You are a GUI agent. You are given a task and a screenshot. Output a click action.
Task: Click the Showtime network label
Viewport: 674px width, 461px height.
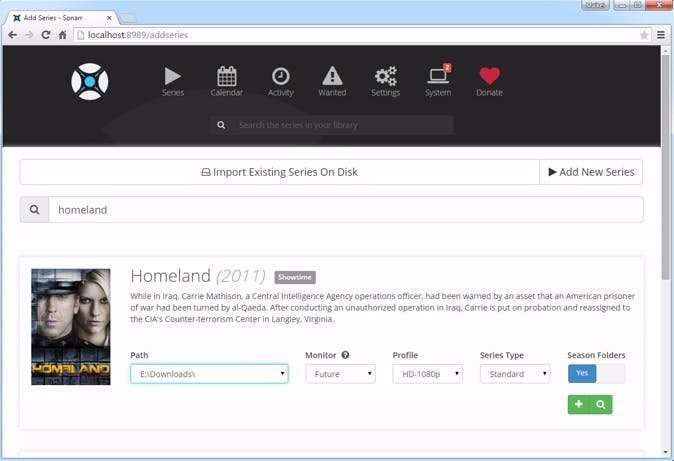(x=295, y=277)
